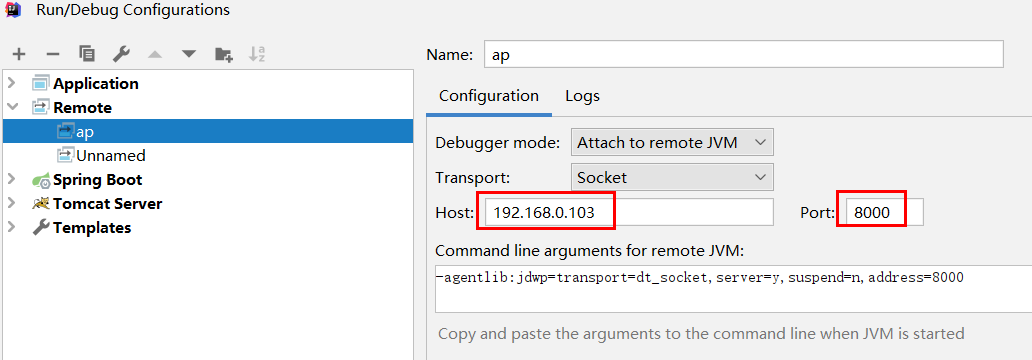1032x360 pixels.
Task: Add a new configuration with plus icon
Action: point(20,54)
